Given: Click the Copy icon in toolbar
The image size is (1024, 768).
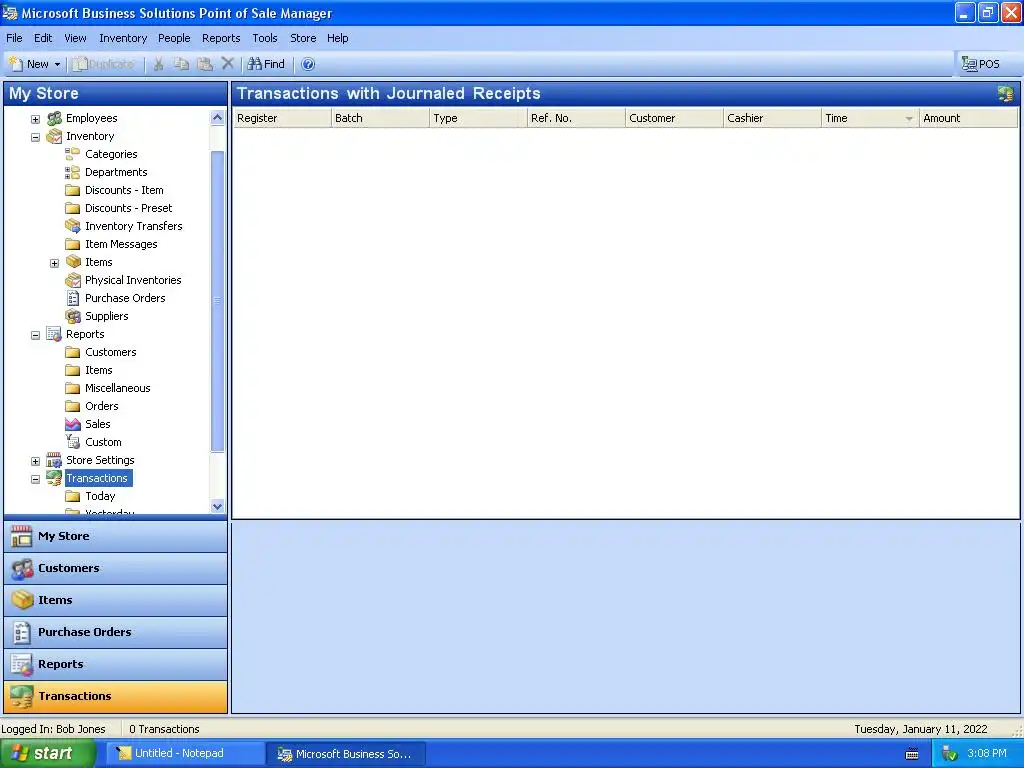Looking at the screenshot, I should [x=182, y=64].
